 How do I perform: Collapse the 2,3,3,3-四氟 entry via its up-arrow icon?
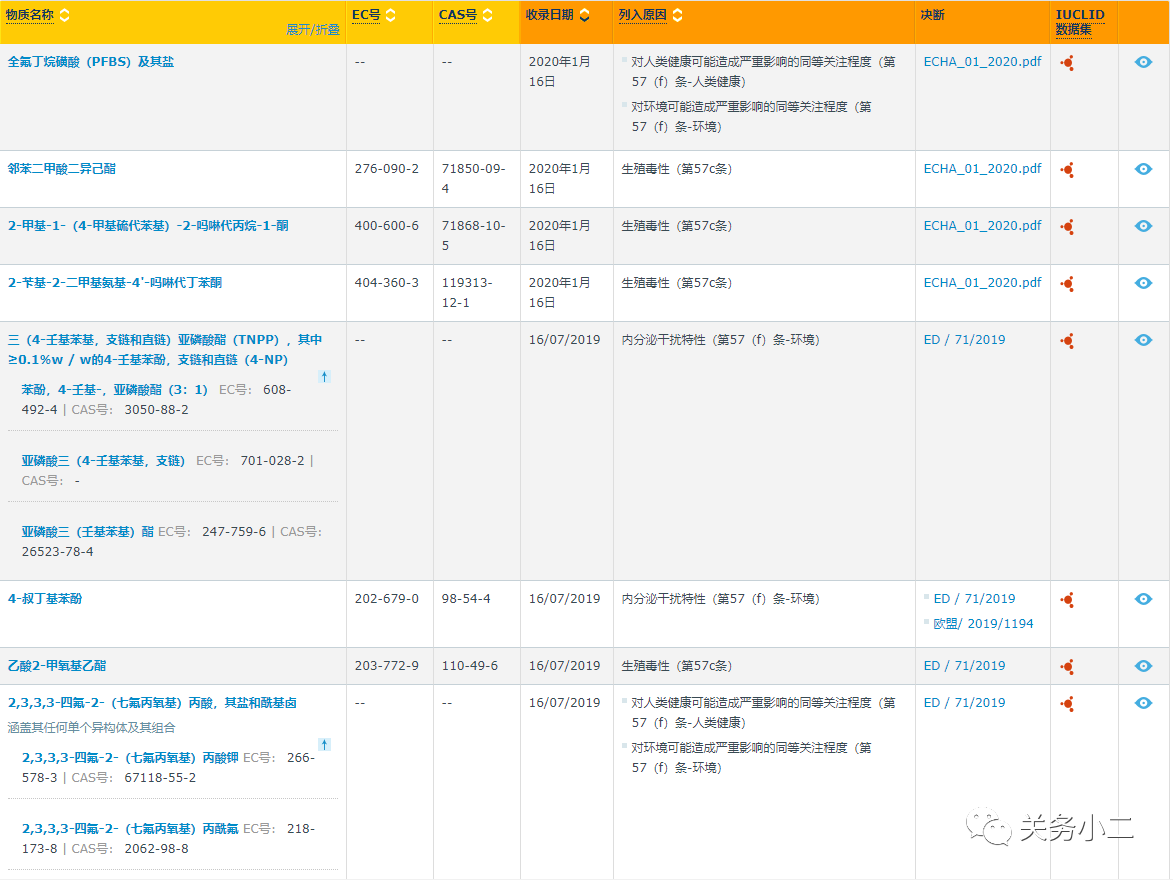(323, 744)
